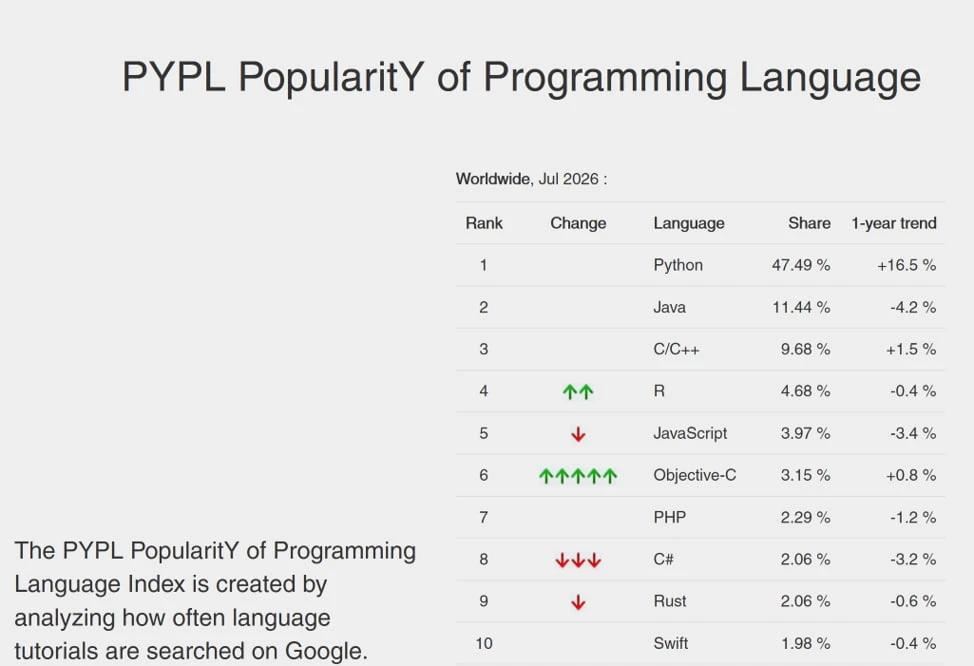Click the Change column header
The width and height of the screenshot is (974, 666).
click(x=578, y=223)
